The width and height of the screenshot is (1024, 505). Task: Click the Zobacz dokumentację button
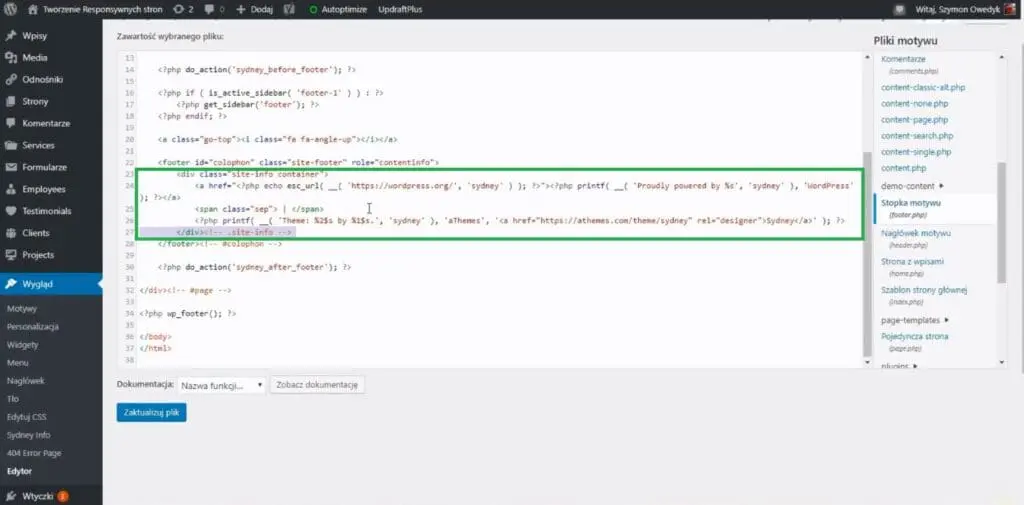[x=317, y=385]
